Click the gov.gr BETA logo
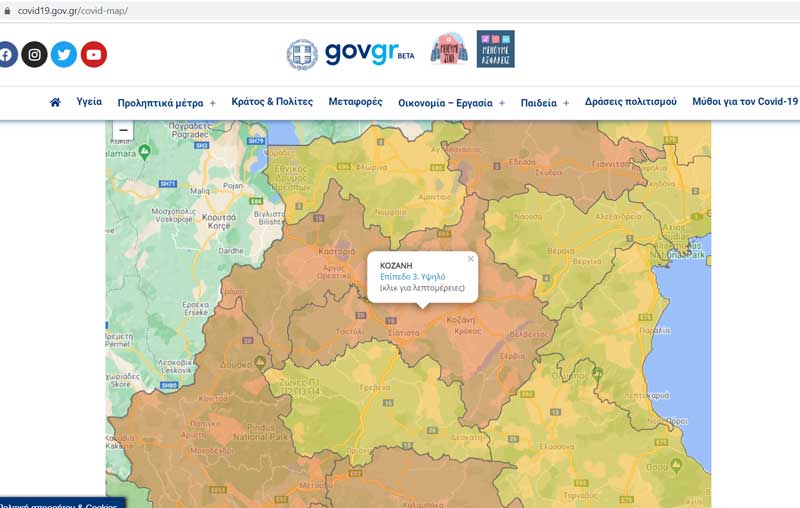The width and height of the screenshot is (800, 508). [369, 53]
